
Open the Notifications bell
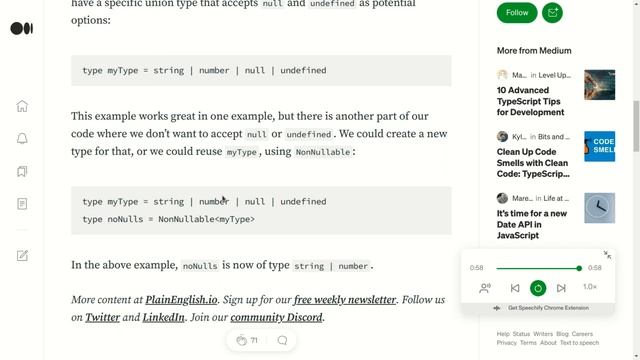(22, 138)
